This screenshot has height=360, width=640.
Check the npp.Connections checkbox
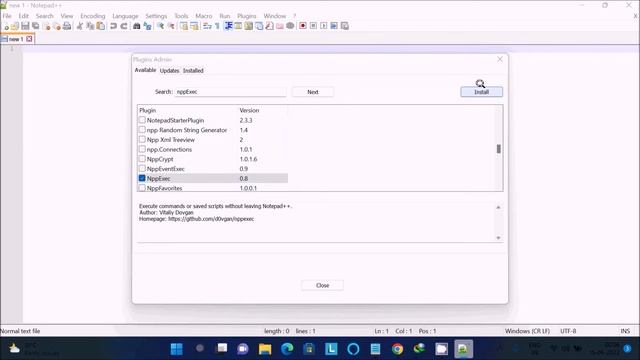(142, 149)
